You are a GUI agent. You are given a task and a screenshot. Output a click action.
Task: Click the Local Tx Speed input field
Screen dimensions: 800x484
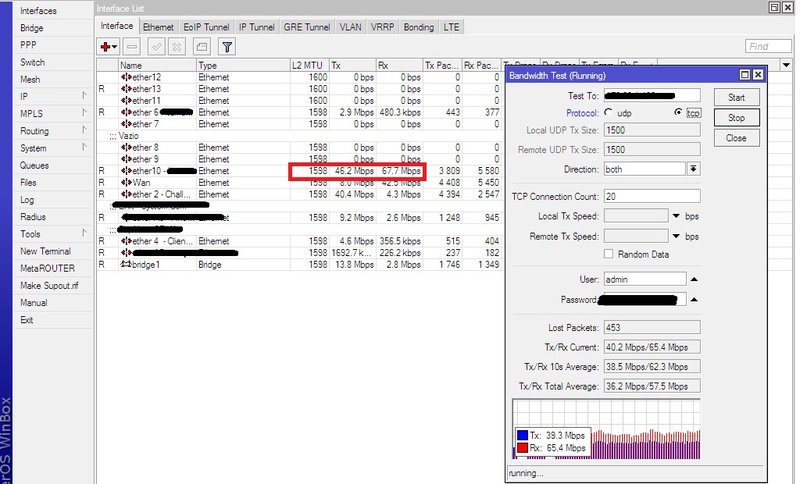636,216
